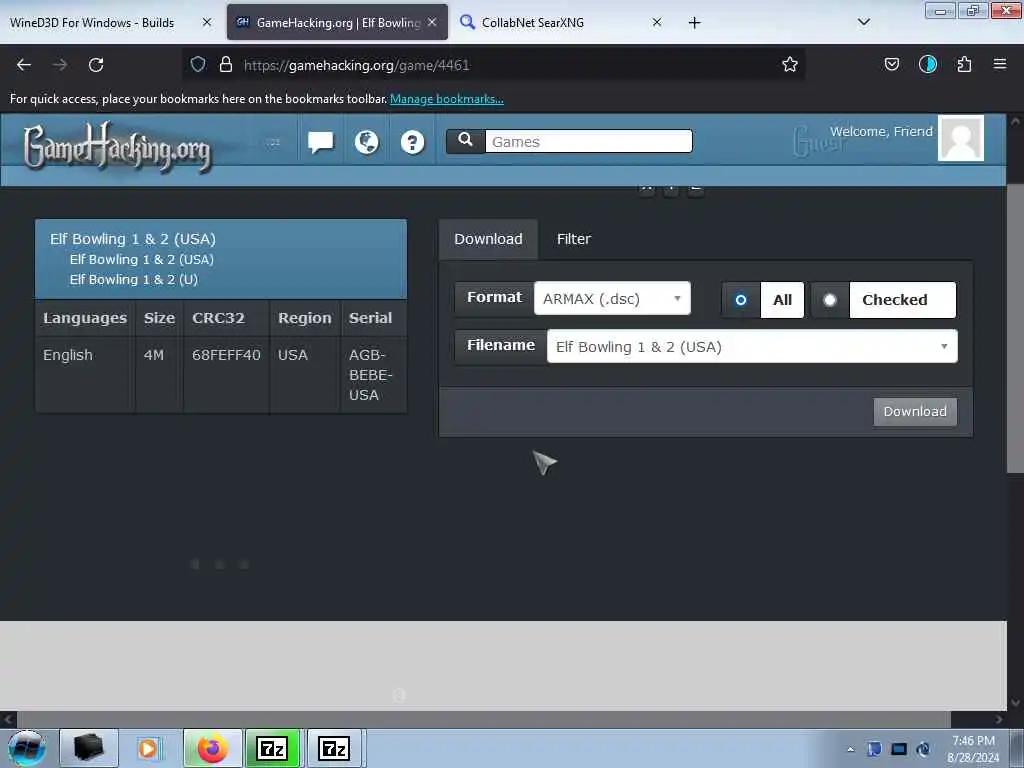
Task: Close the WineD3D For Windows tab
Action: (207, 22)
